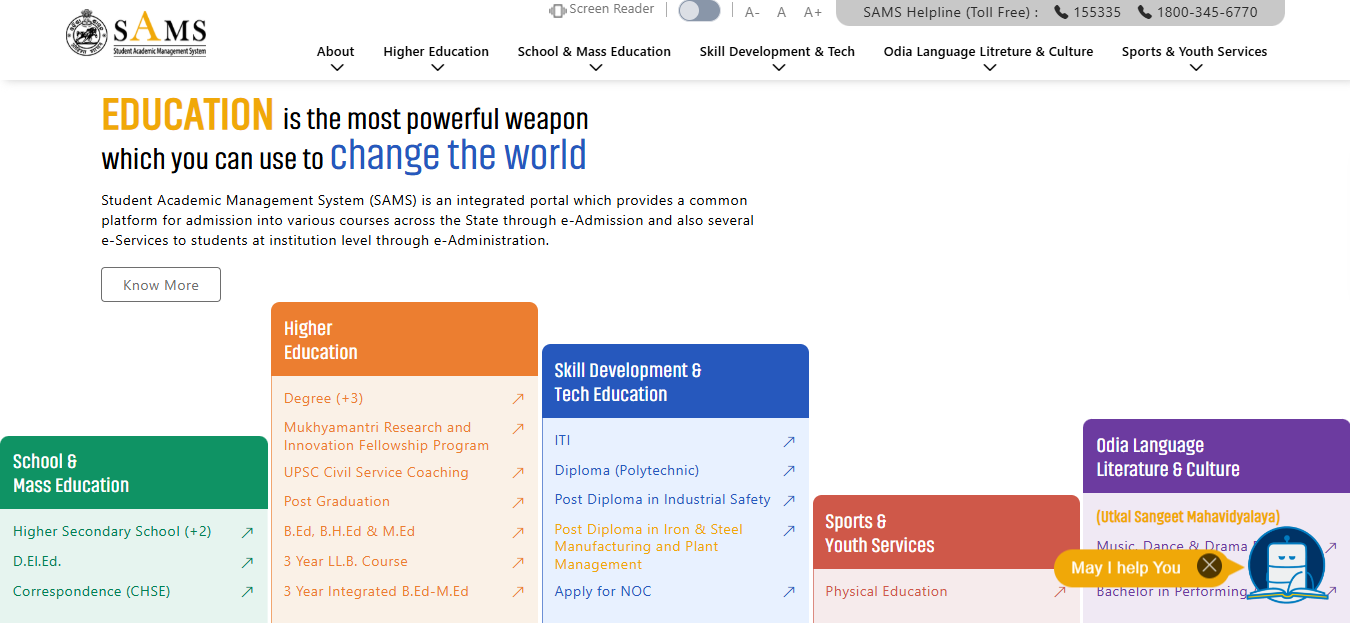Image resolution: width=1350 pixels, height=623 pixels.
Task: Open 3 Year LL.B. Course link
Action: tap(346, 561)
